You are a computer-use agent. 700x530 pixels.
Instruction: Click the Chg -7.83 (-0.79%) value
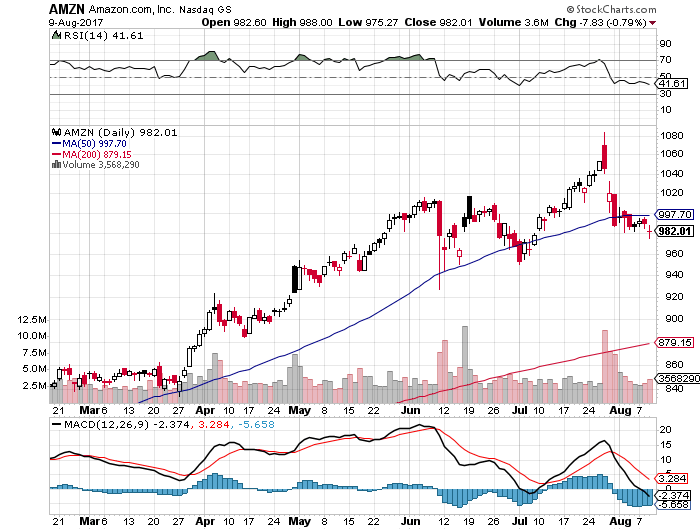(601, 22)
